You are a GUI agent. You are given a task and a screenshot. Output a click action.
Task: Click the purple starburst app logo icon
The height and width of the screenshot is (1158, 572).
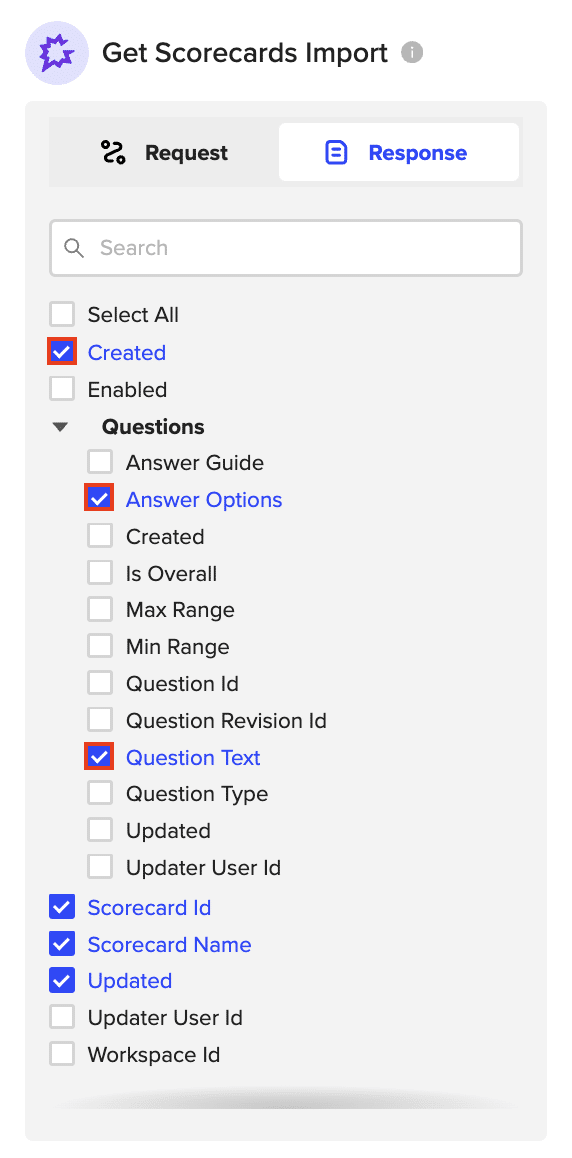pyautogui.click(x=57, y=53)
